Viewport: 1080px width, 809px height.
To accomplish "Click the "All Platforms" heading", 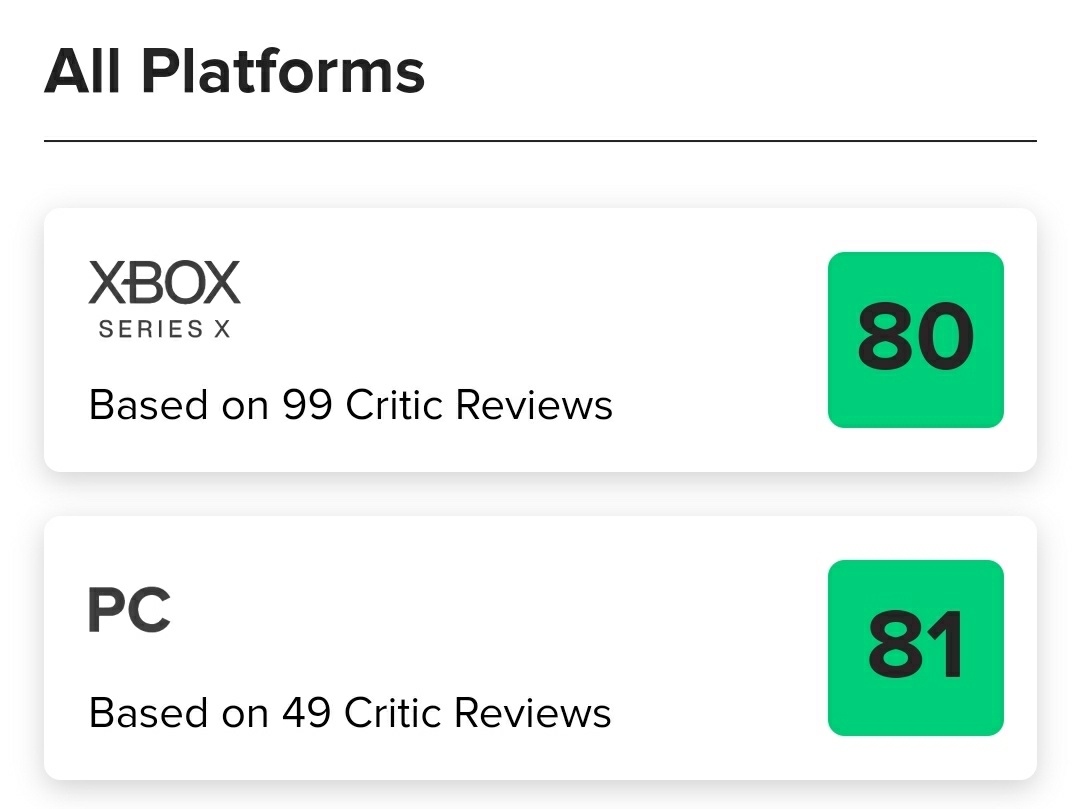I will pos(235,72).
